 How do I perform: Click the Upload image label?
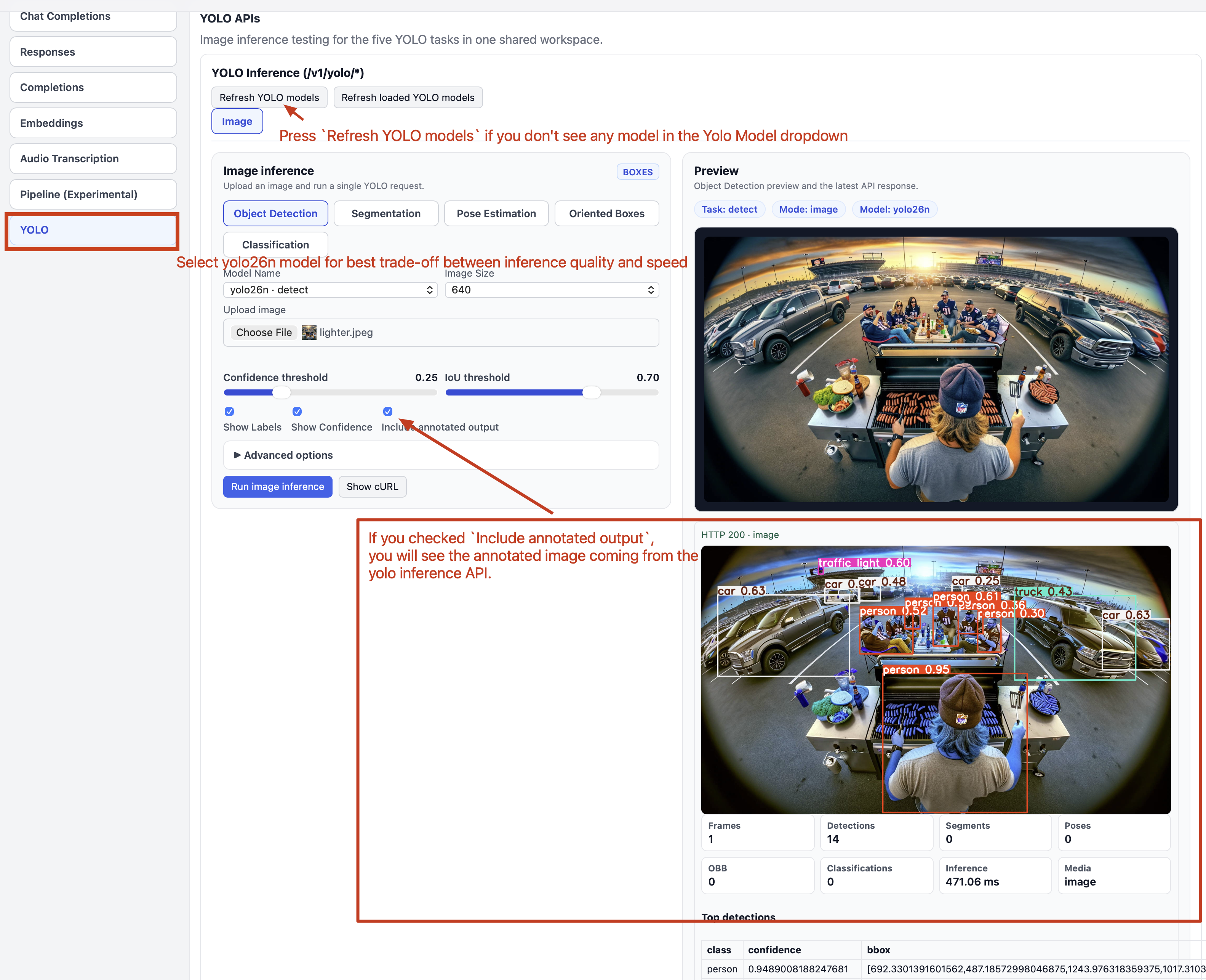pos(254,310)
